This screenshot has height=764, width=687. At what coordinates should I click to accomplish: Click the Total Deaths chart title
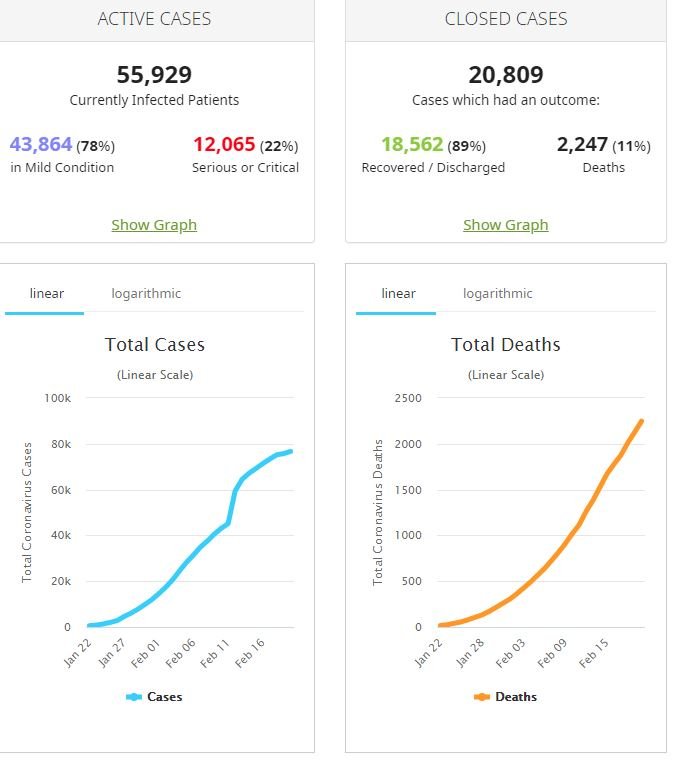[x=505, y=345]
